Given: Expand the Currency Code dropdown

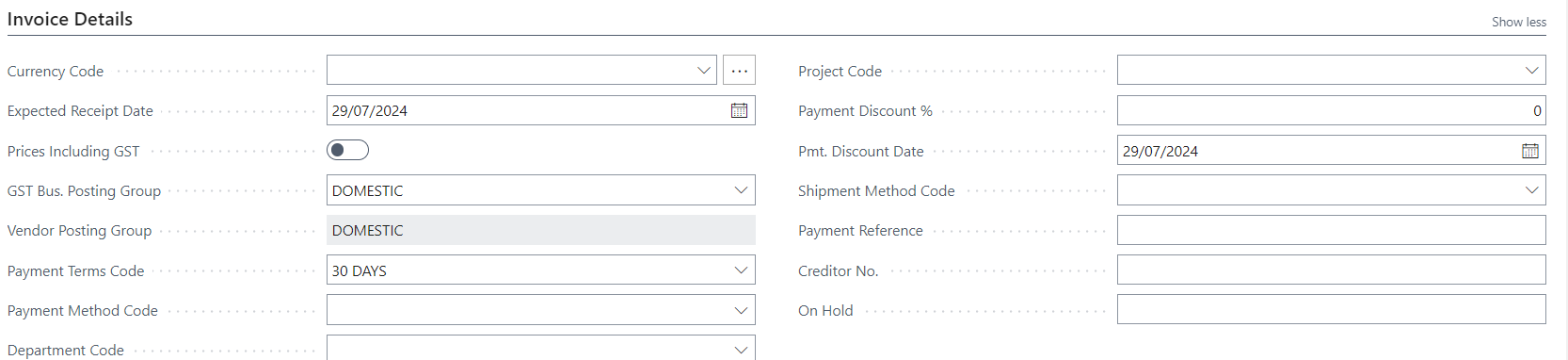Looking at the screenshot, I should [x=704, y=71].
